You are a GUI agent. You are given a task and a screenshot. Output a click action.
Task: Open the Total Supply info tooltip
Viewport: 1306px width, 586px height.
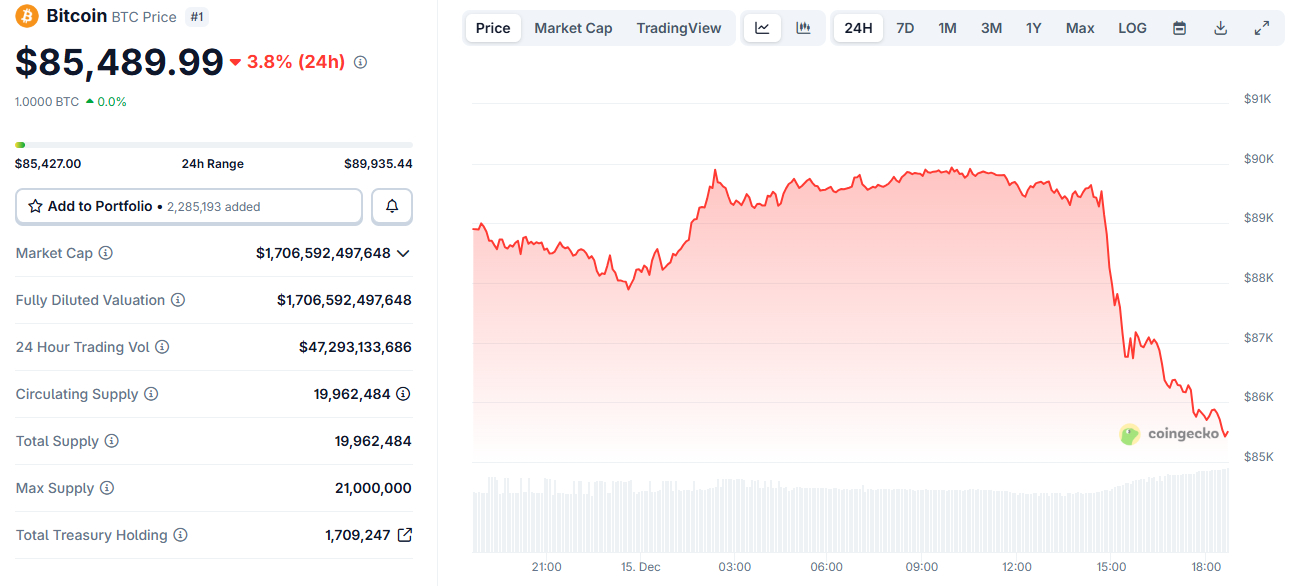coord(110,441)
